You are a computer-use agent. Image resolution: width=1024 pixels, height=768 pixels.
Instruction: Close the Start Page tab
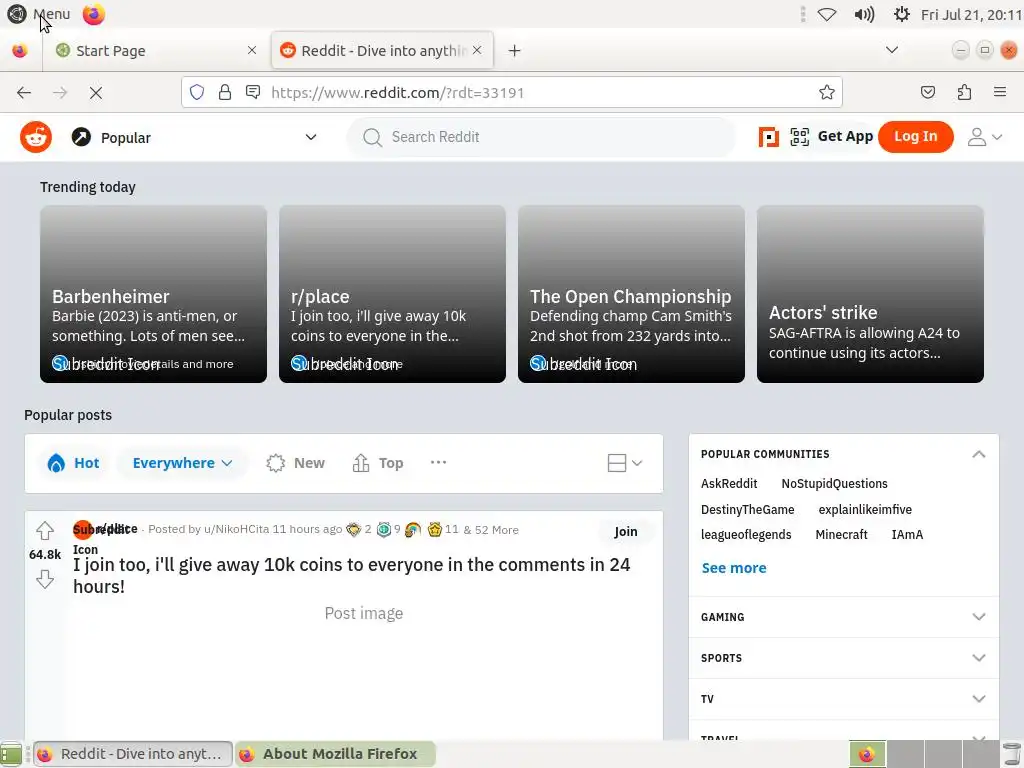click(x=251, y=50)
